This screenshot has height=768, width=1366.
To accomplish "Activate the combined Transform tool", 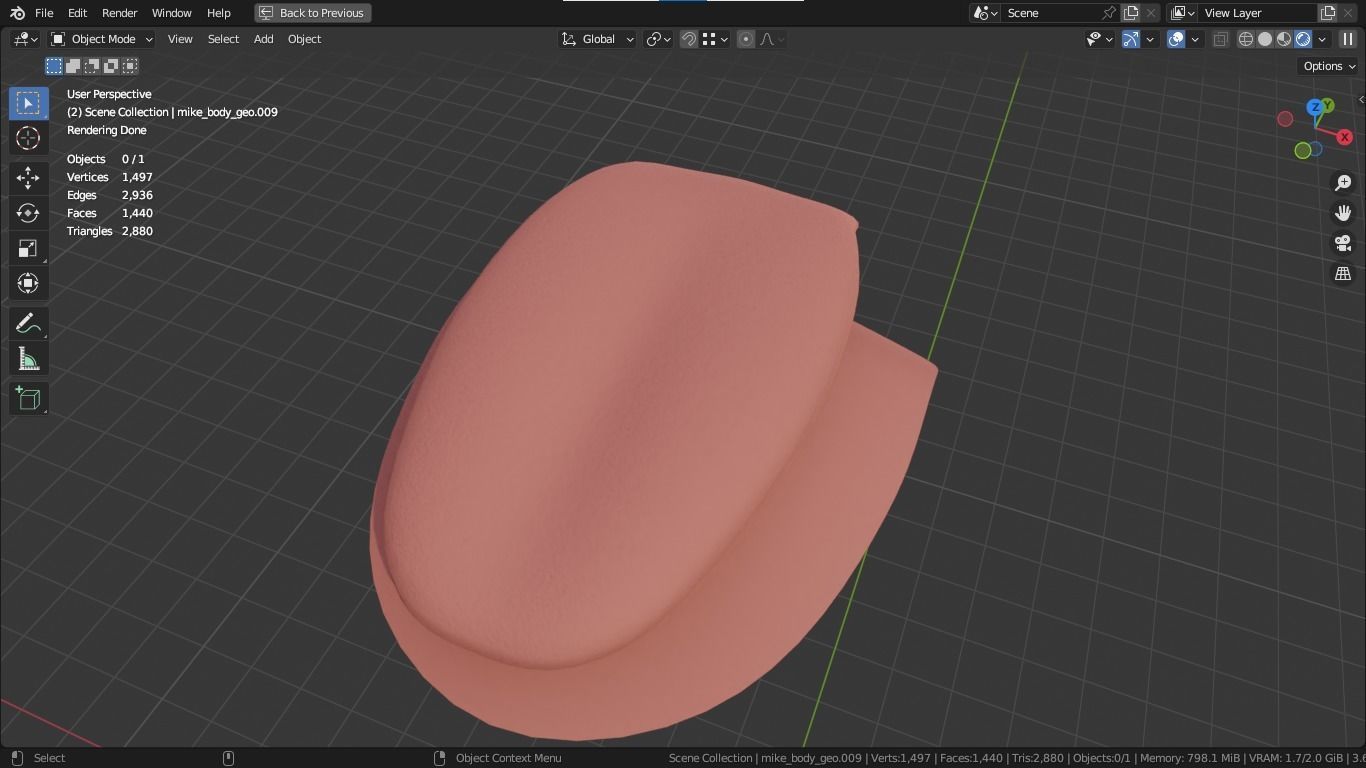I will click(28, 283).
